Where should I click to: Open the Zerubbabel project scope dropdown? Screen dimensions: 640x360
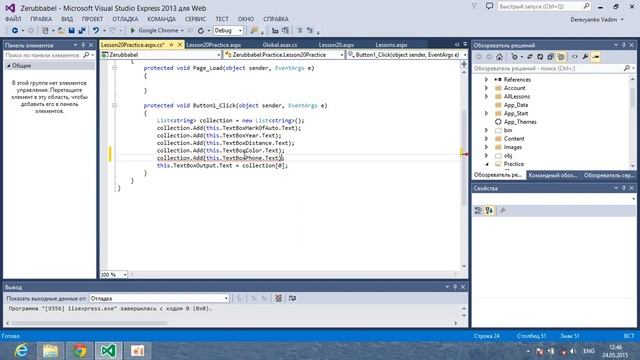[x=161, y=55]
